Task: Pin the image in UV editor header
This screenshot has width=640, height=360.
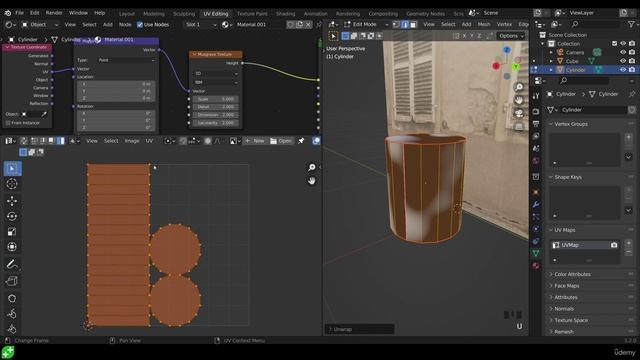Action: [301, 141]
